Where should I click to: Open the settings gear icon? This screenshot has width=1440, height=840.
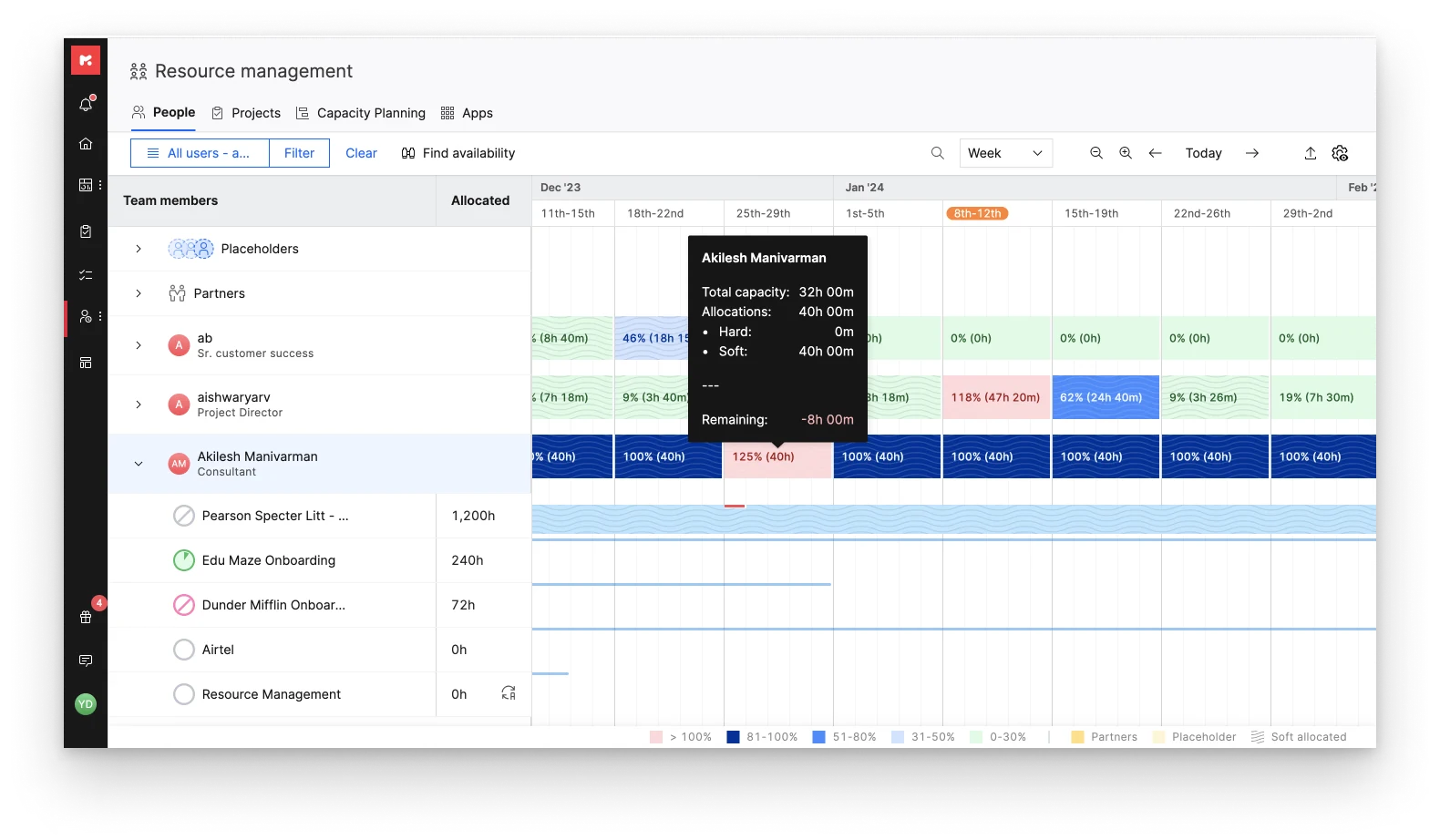point(1340,153)
